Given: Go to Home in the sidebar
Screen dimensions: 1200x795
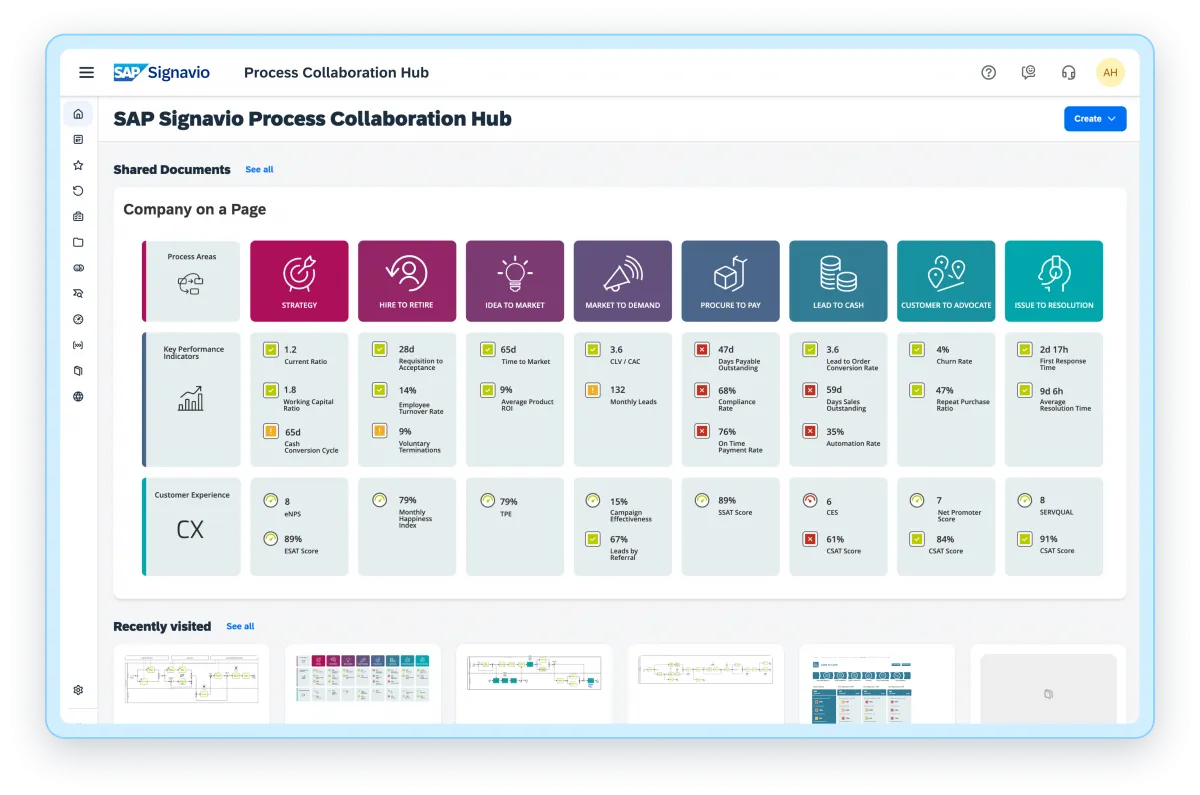Looking at the screenshot, I should pos(78,114).
